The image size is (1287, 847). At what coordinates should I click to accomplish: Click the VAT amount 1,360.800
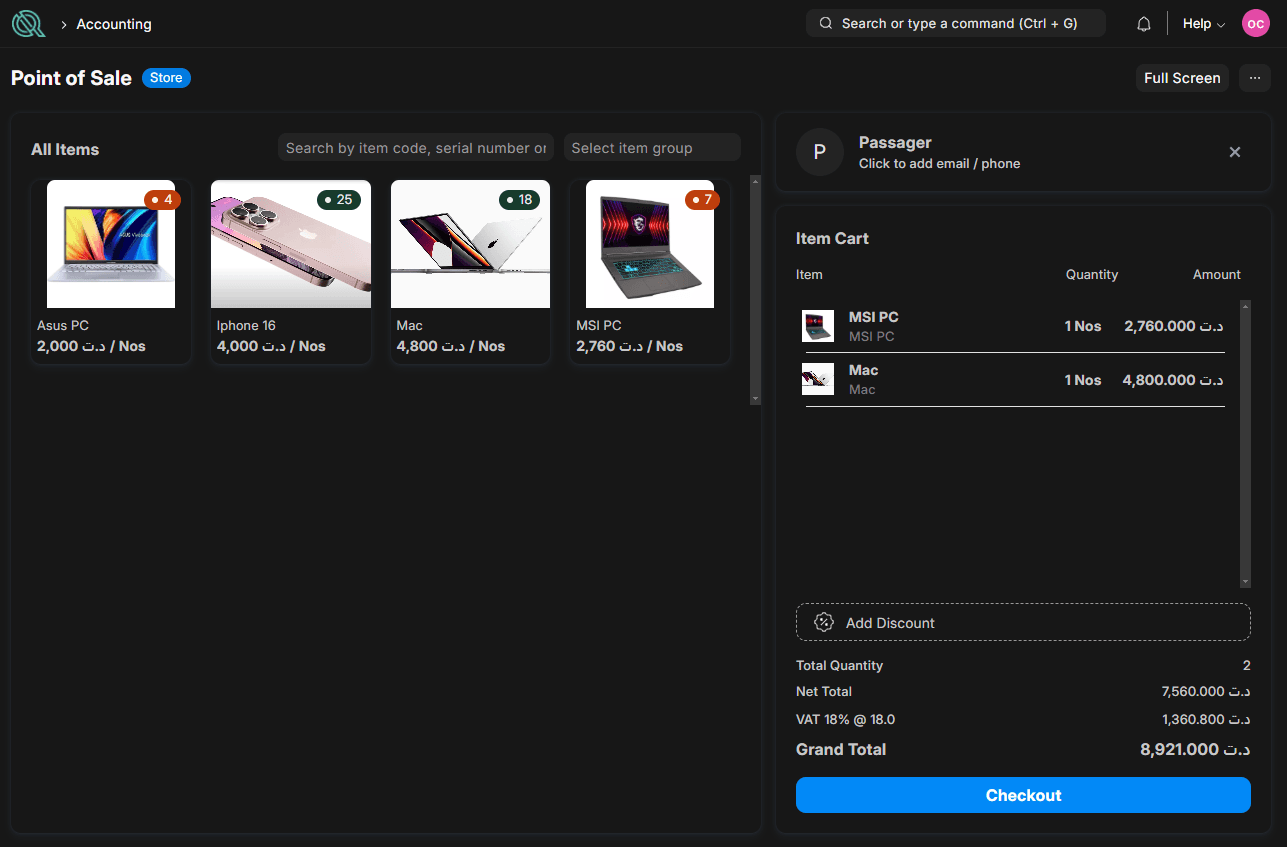click(1206, 719)
